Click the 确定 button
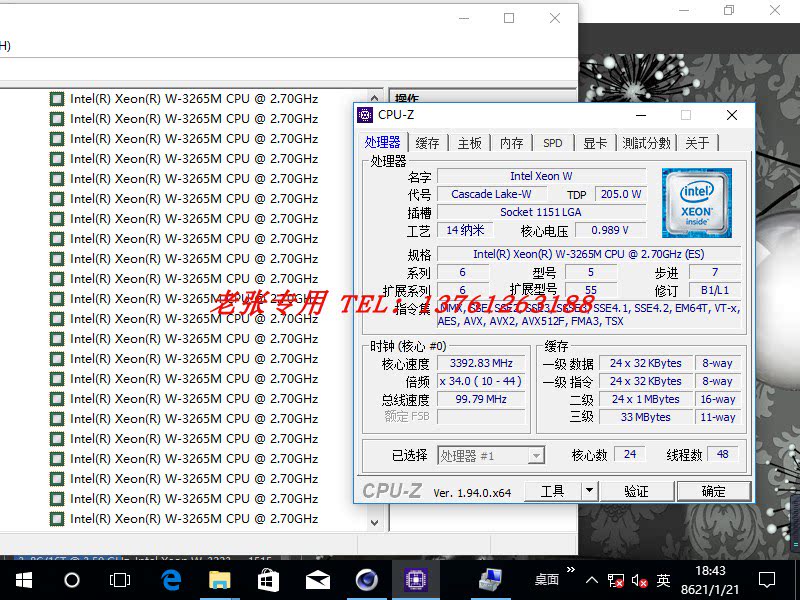 tap(713, 491)
